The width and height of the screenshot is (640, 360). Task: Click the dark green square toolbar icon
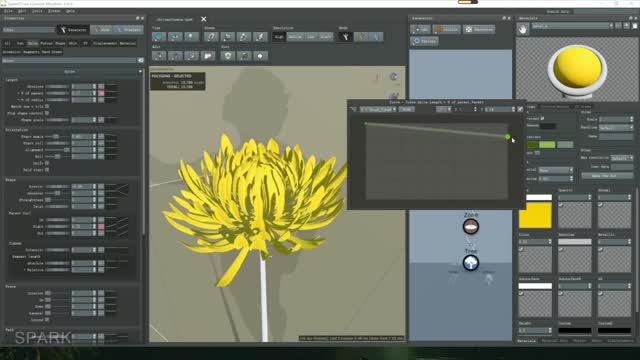coord(244,56)
